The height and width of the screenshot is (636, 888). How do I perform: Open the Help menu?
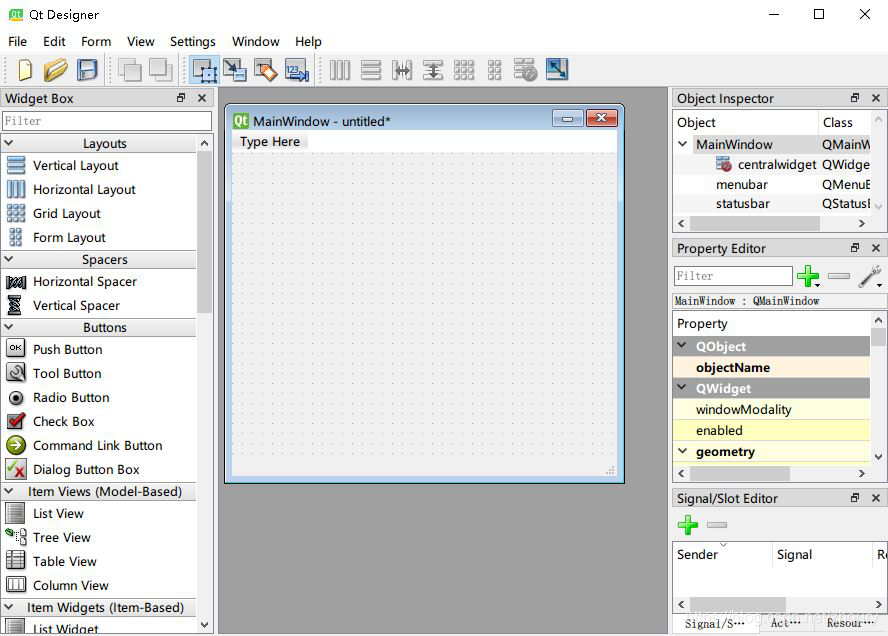[x=308, y=42]
